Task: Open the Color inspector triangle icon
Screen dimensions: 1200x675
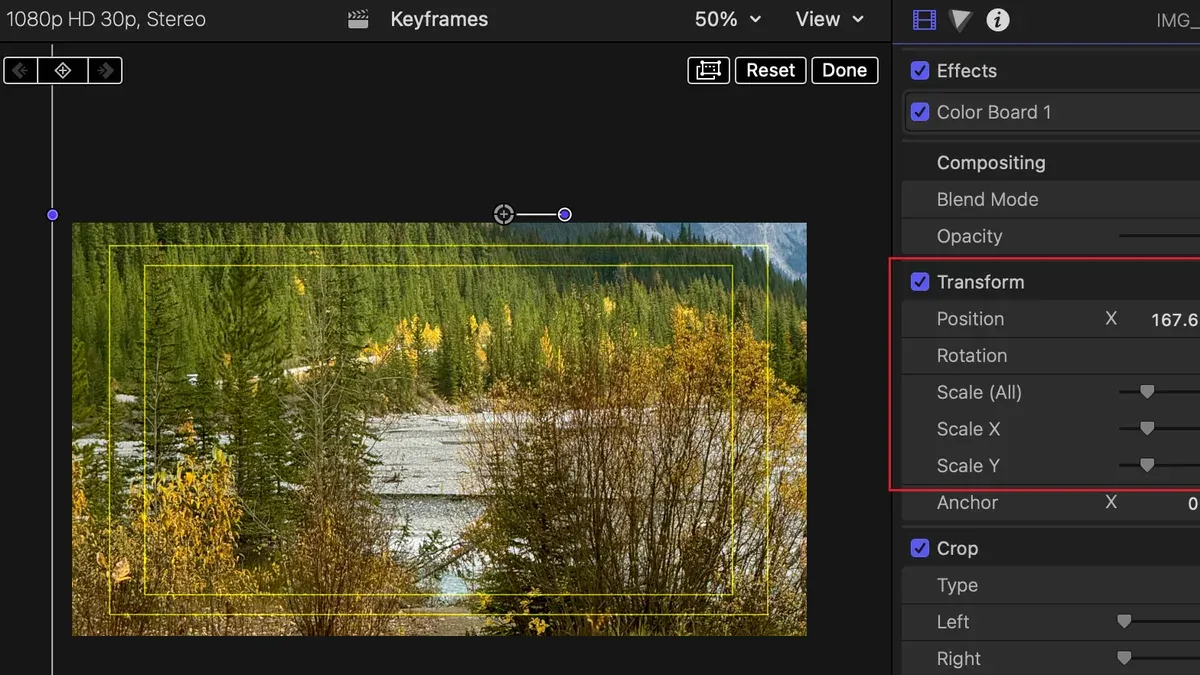Action: (961, 19)
